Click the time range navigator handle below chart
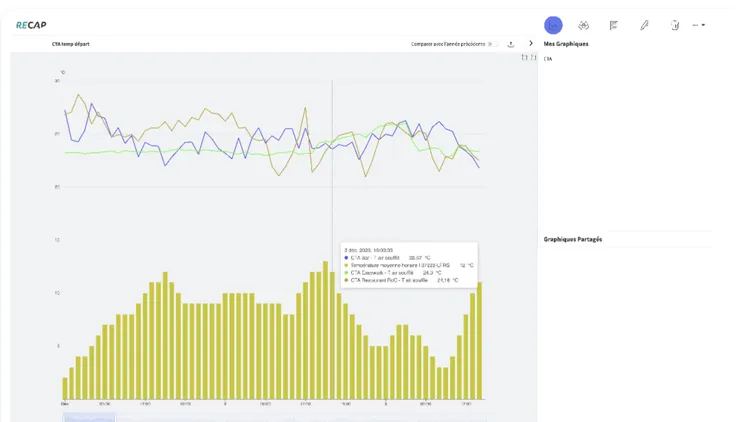Viewport: 736px width, 422px height. tap(89, 418)
